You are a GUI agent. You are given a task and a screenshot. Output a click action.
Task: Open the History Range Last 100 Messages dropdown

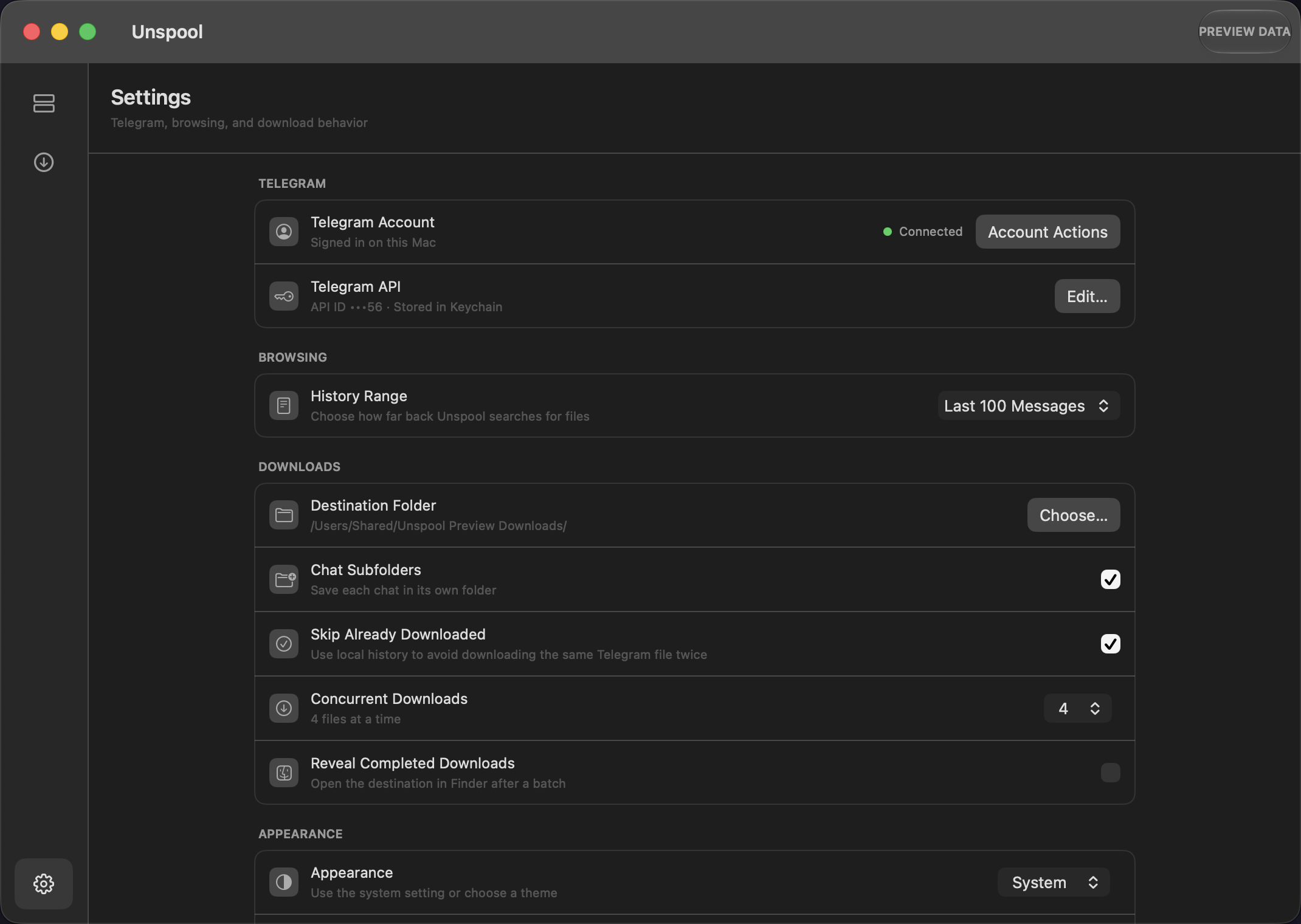point(1029,405)
